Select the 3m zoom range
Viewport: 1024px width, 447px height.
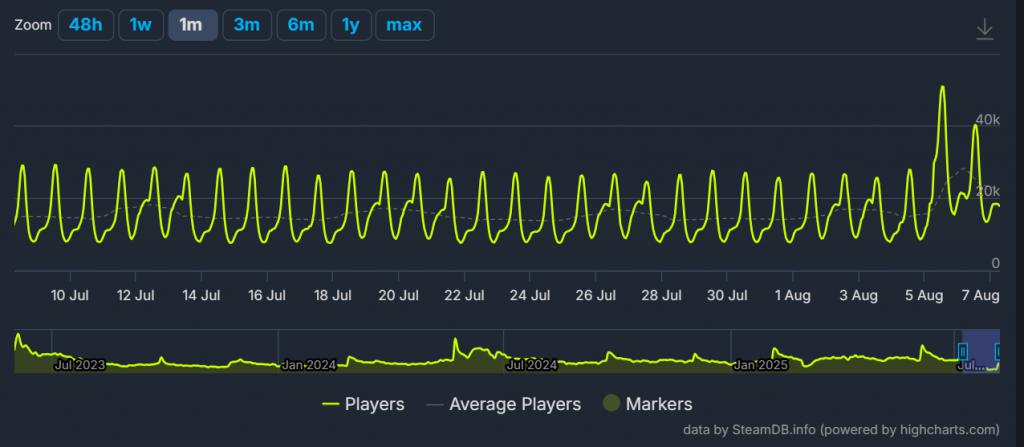click(247, 25)
